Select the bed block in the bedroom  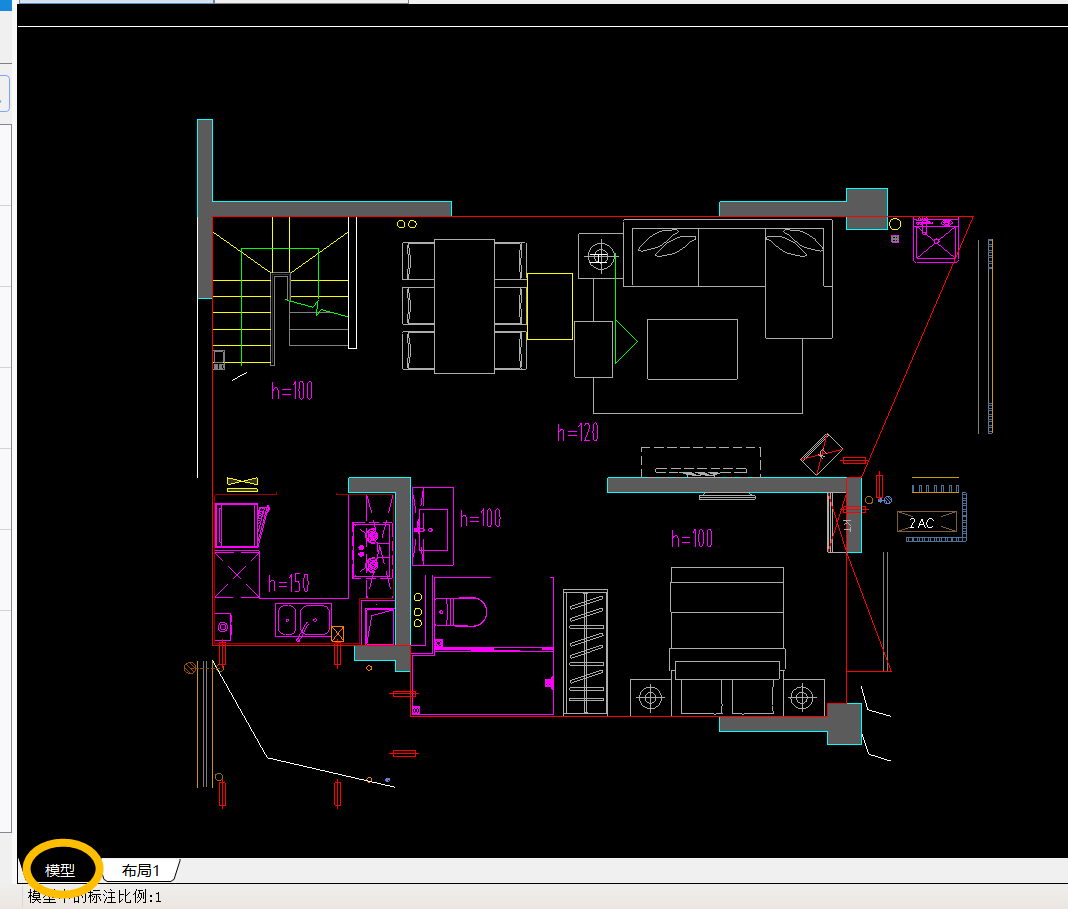[727, 641]
